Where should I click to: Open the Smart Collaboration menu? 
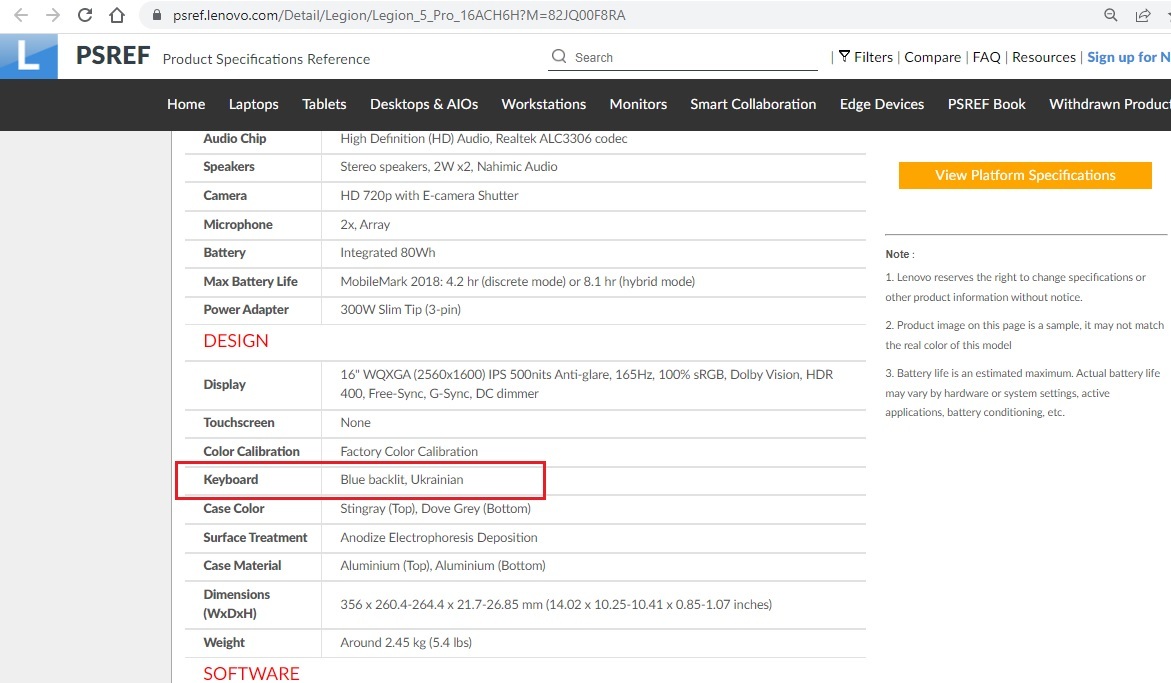[x=753, y=105]
